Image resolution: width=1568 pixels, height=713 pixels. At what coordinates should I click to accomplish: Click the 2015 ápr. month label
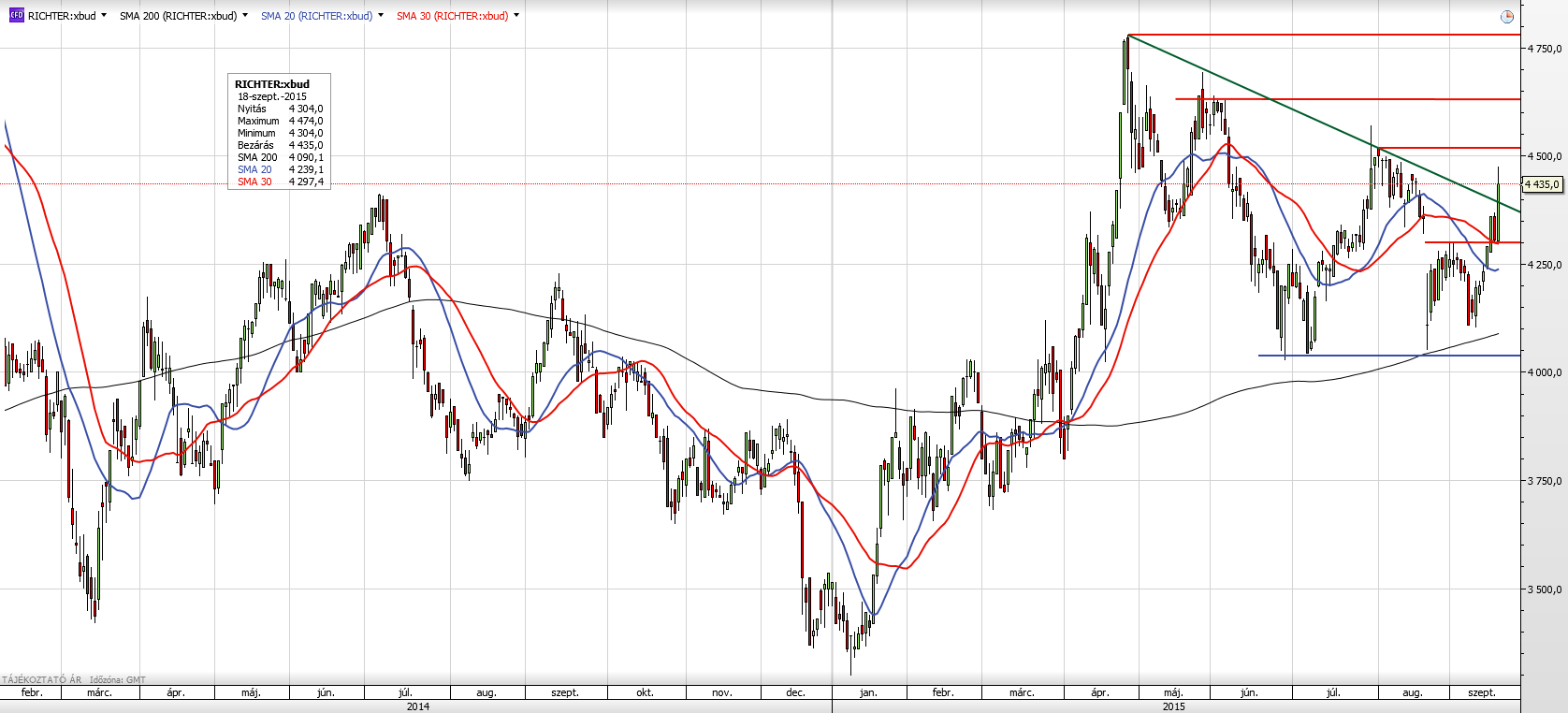(x=1100, y=692)
